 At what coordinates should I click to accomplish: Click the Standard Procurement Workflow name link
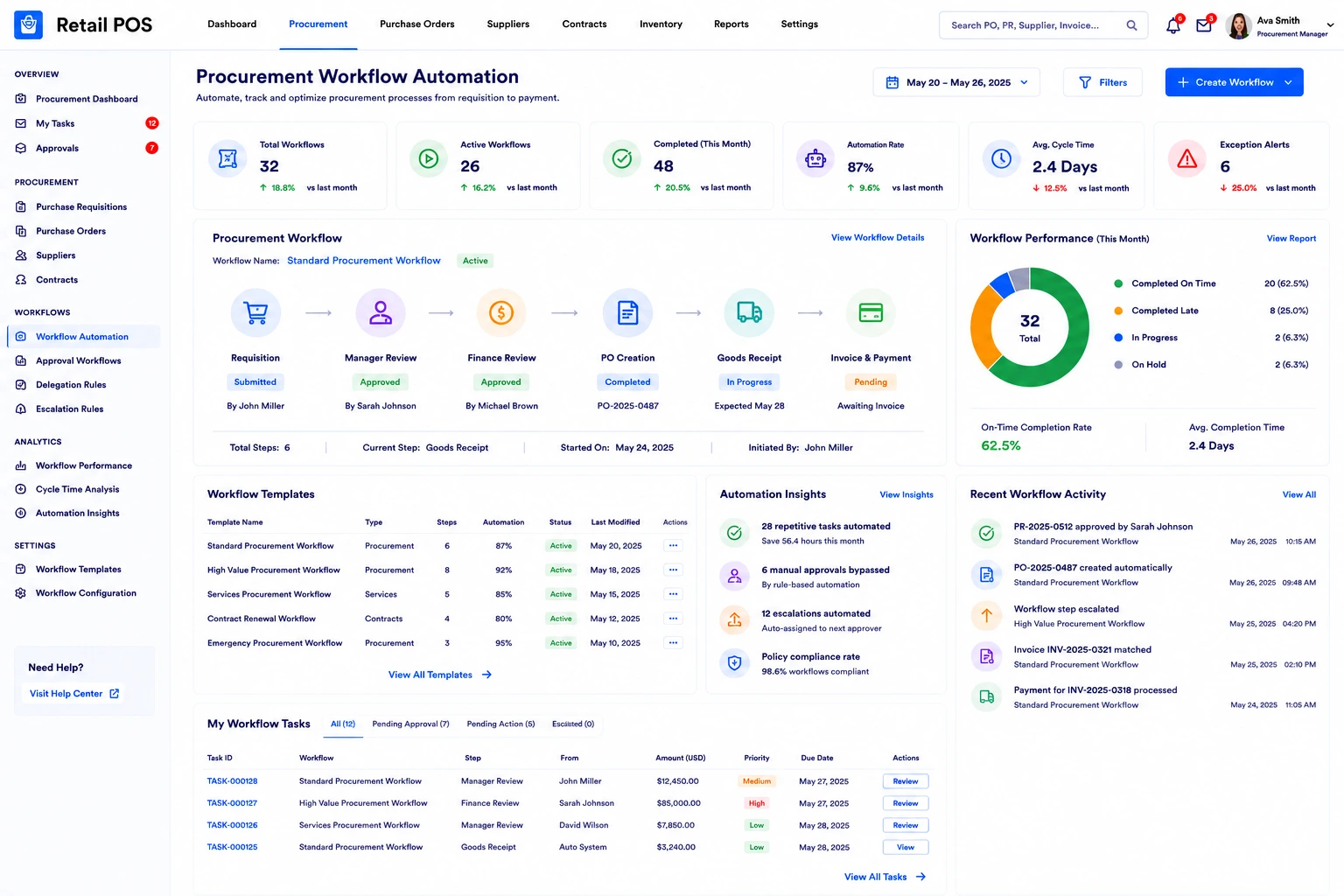point(364,261)
